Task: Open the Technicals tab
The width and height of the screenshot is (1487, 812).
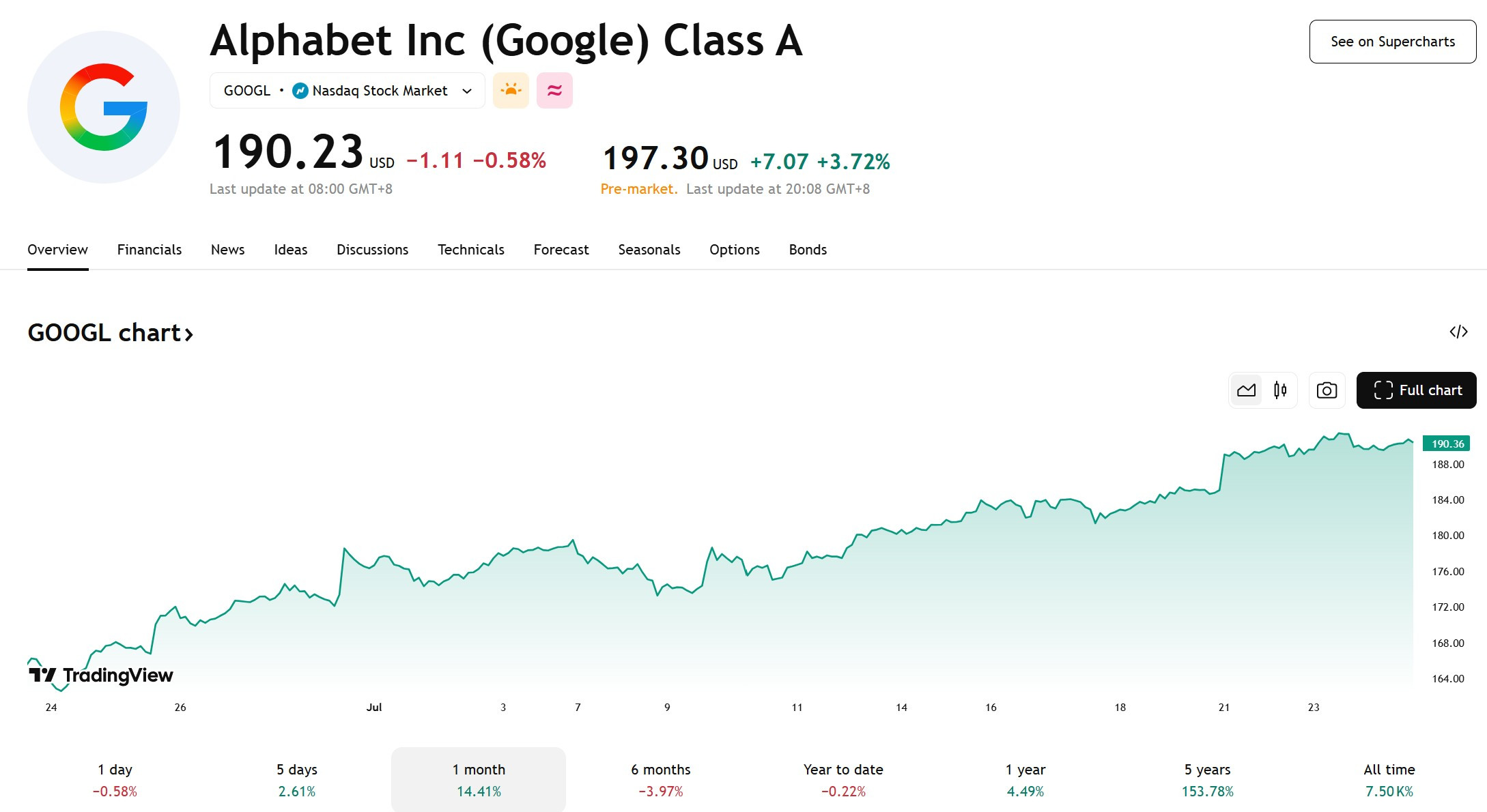Action: pos(471,250)
